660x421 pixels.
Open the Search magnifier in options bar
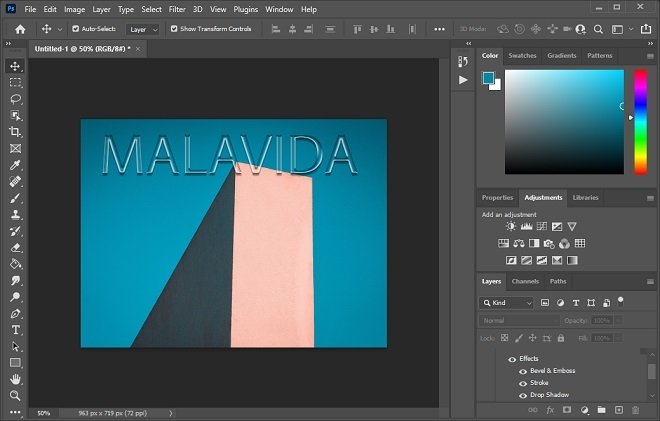[x=598, y=29]
